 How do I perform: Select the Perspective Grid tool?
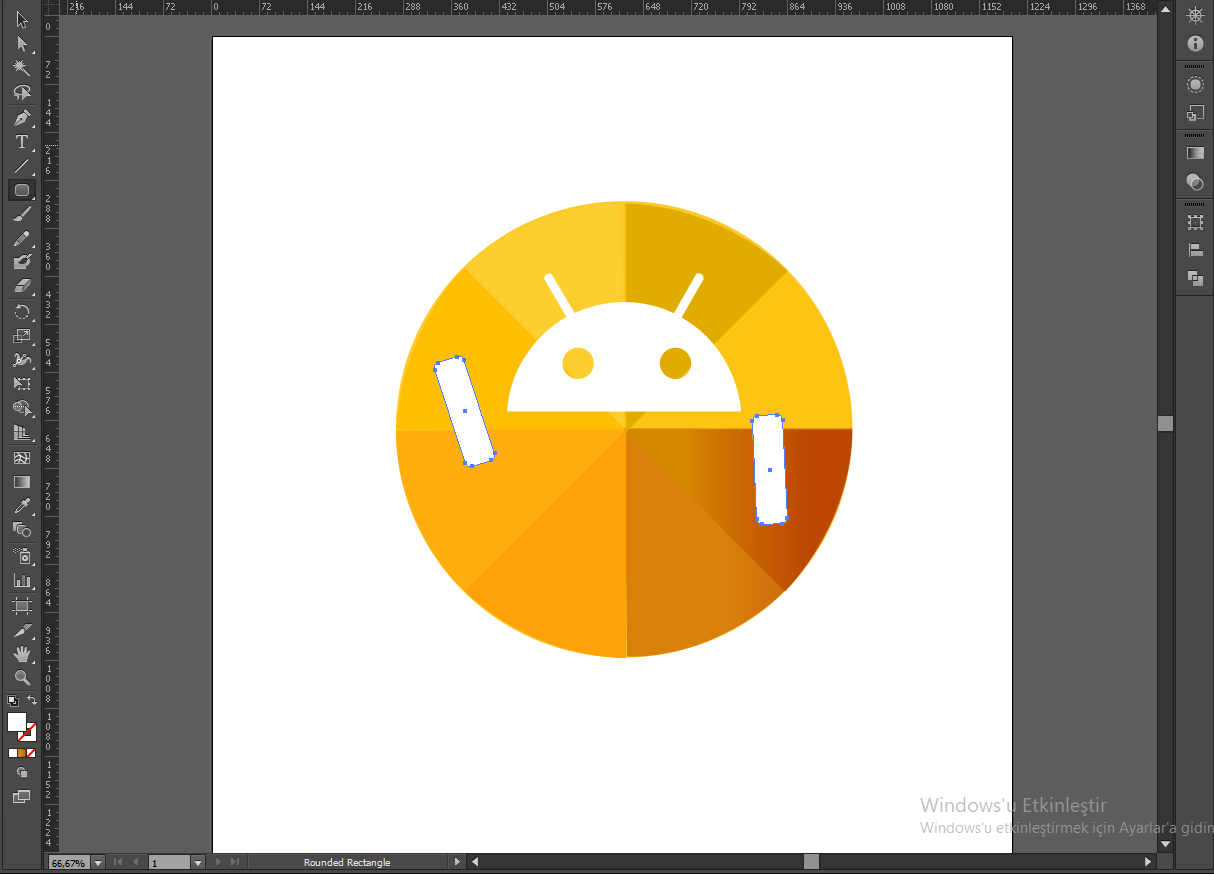pos(21,433)
